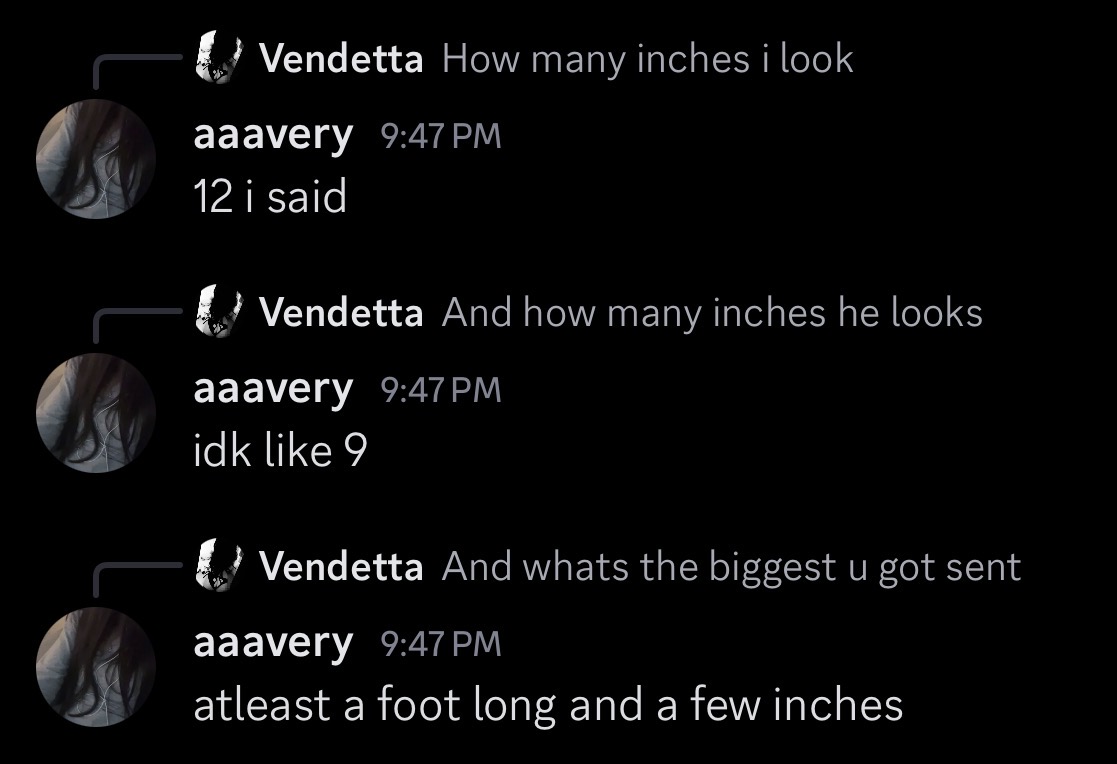Click Vendetta's small avatar beside "And how many inches he looks"
The width and height of the screenshot is (1117, 764).
click(220, 312)
